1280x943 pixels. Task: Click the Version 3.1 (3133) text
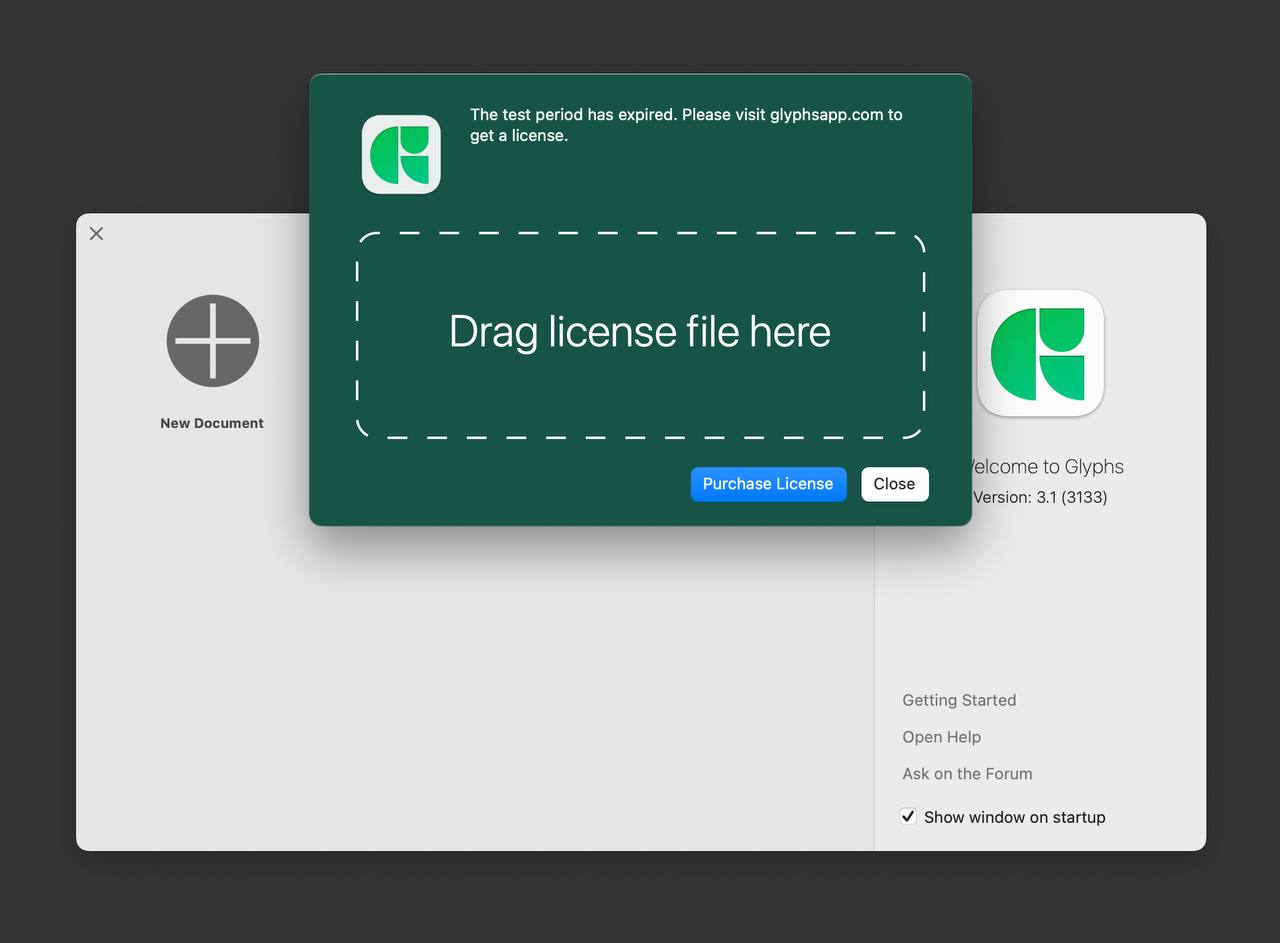coord(1040,497)
